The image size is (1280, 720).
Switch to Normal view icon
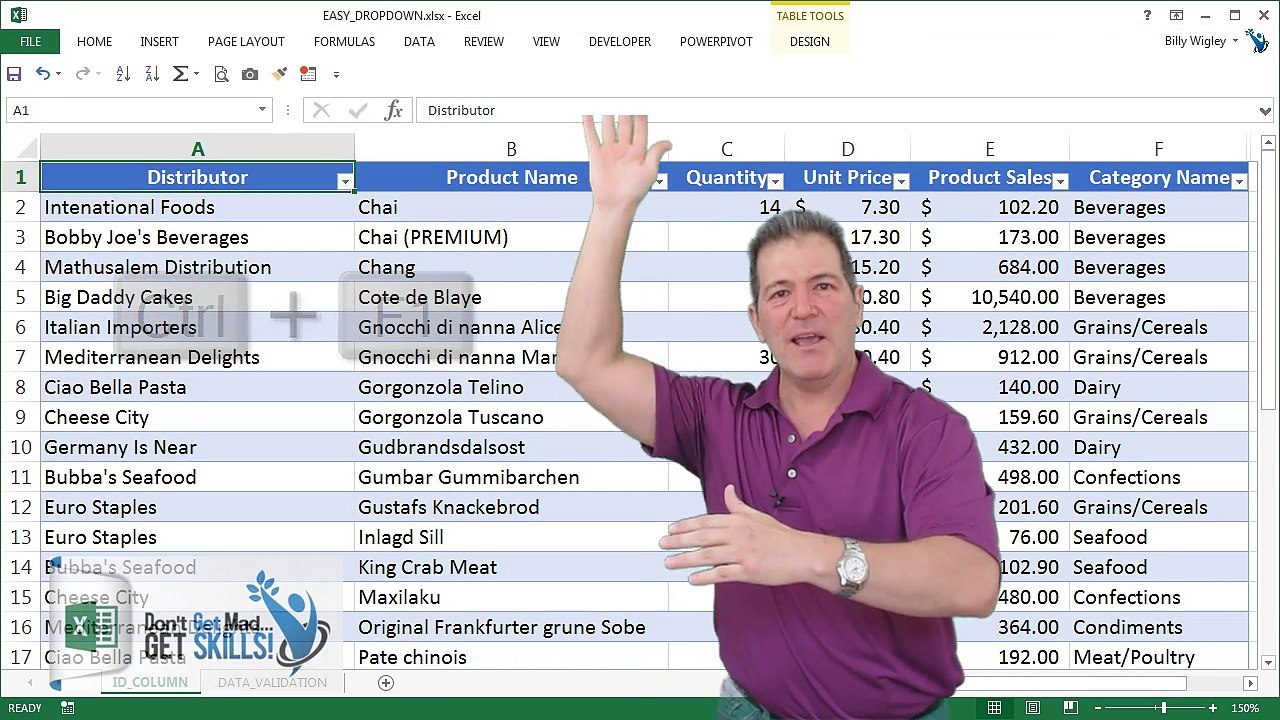pyautogui.click(x=994, y=708)
